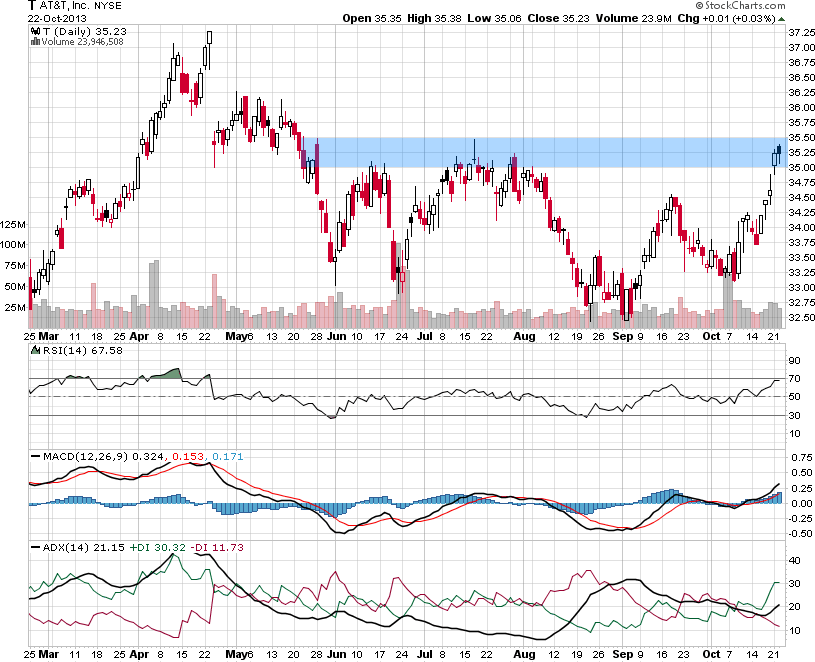Click the Volume 23.9M value in the header
Viewport: 815px width, 662px height.
click(634, 18)
